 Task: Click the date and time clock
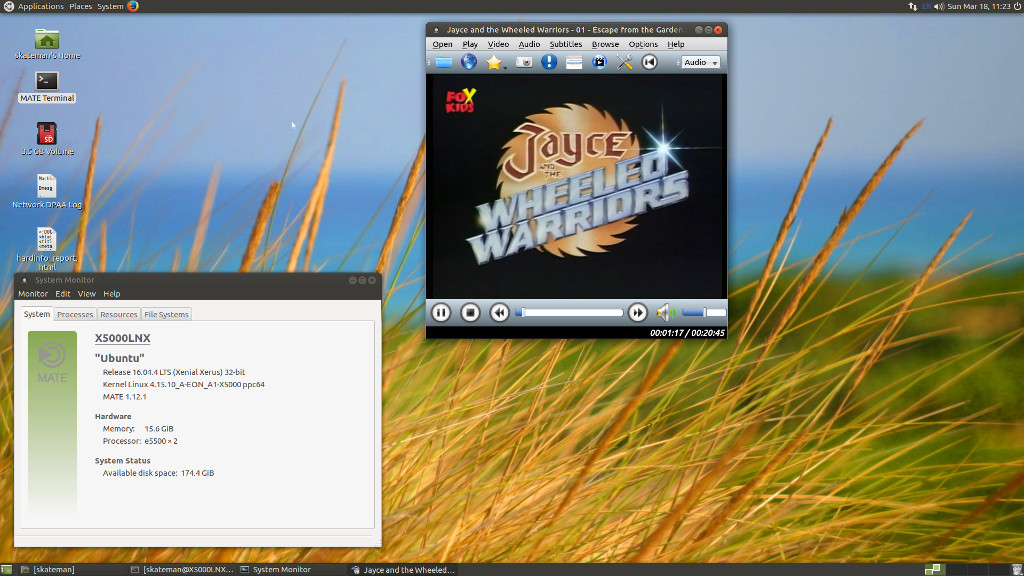(979, 7)
